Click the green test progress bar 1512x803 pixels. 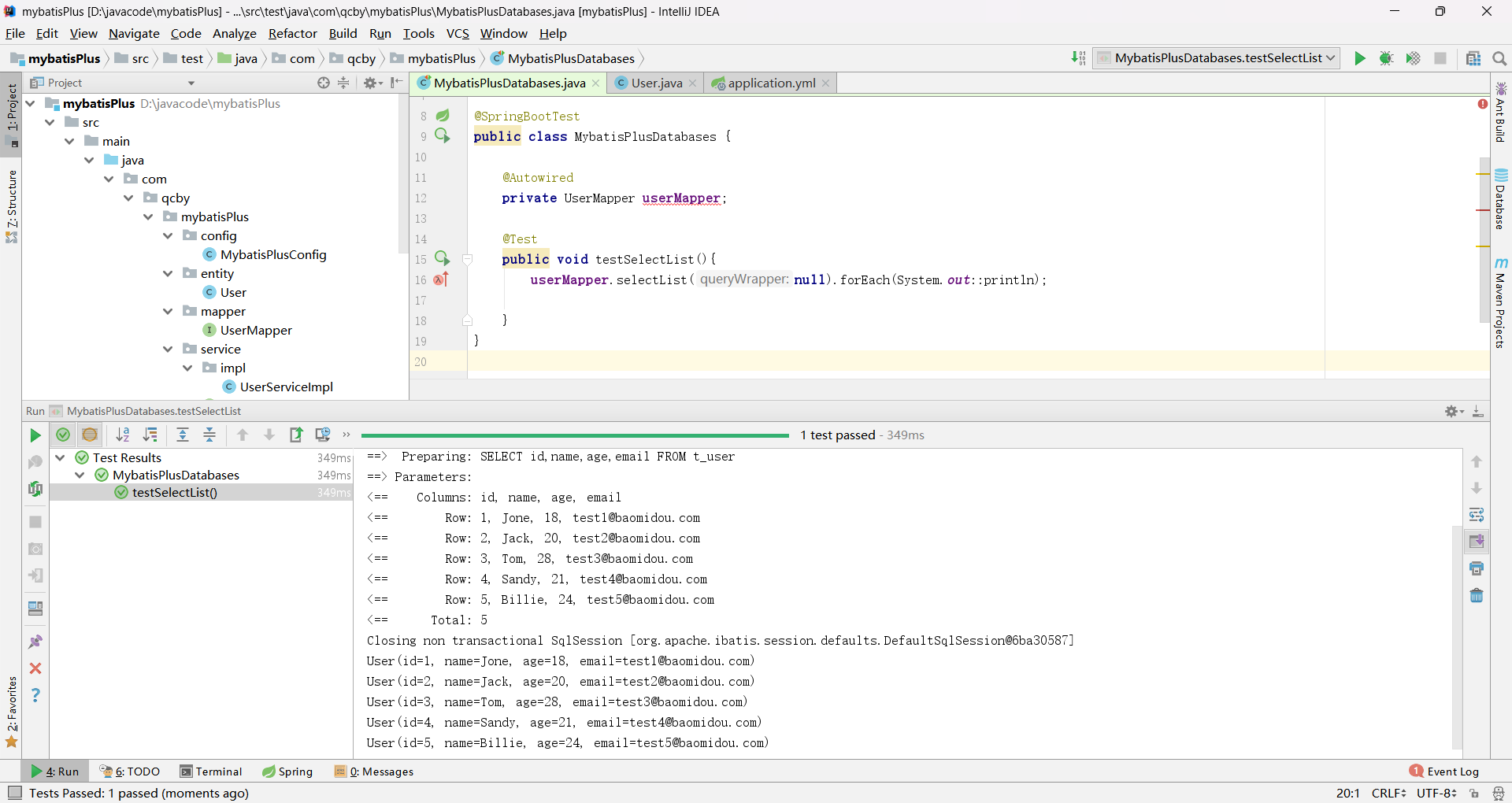click(575, 435)
